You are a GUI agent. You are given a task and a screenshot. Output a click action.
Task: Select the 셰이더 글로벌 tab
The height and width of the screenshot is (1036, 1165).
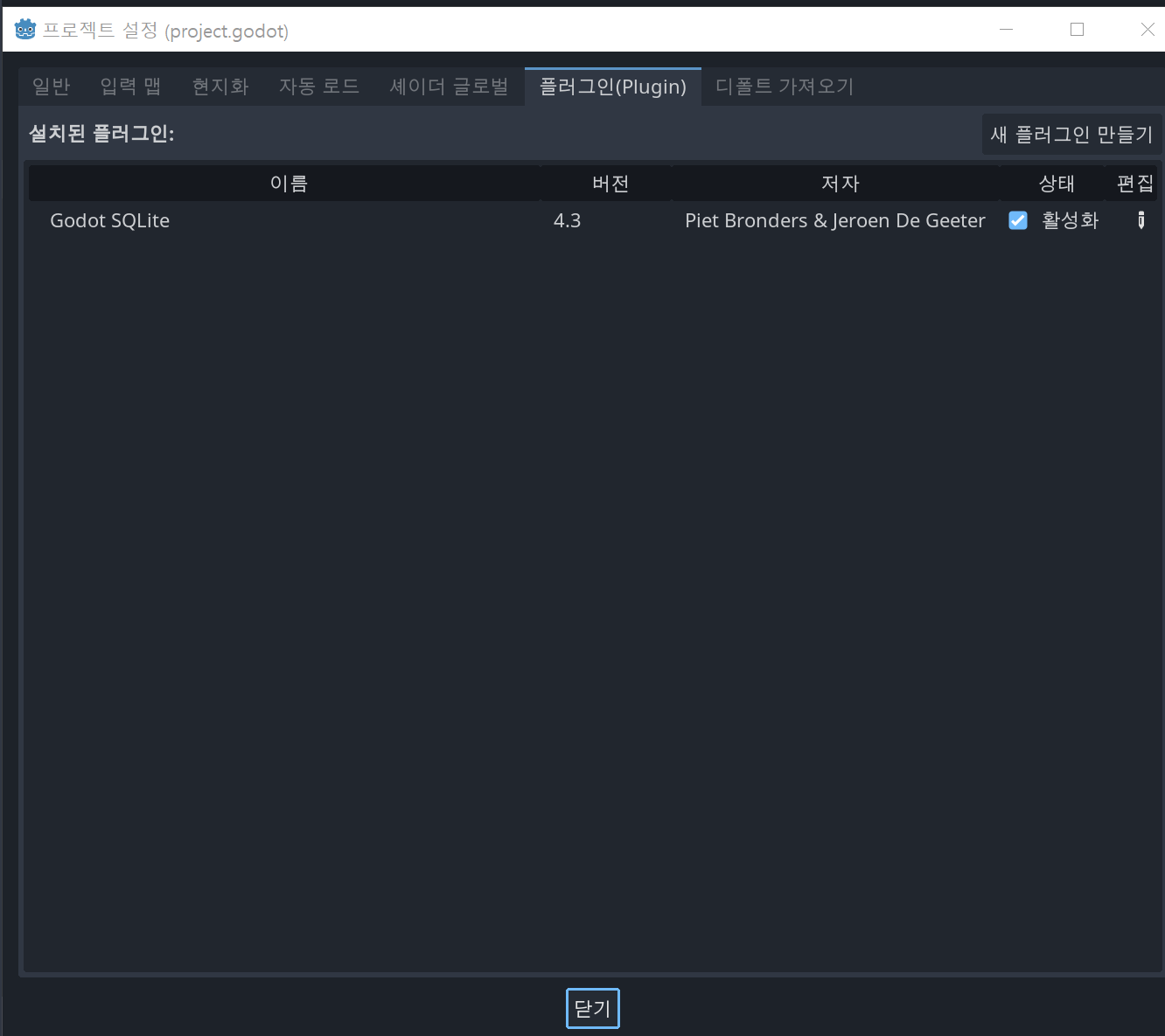pos(449,87)
